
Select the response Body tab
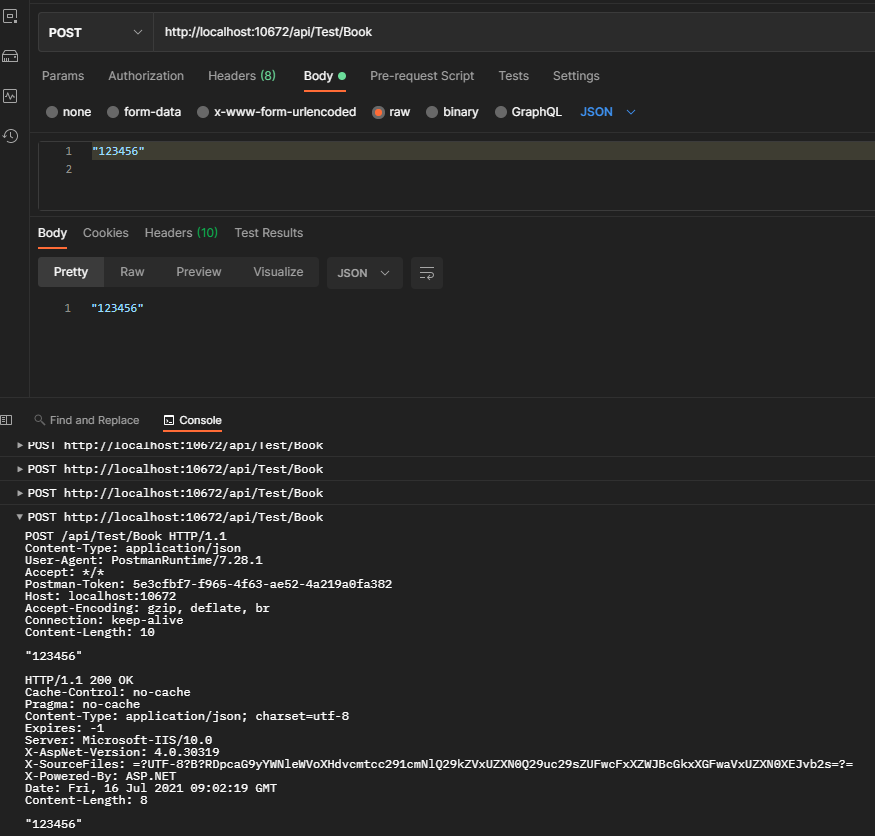pos(52,233)
